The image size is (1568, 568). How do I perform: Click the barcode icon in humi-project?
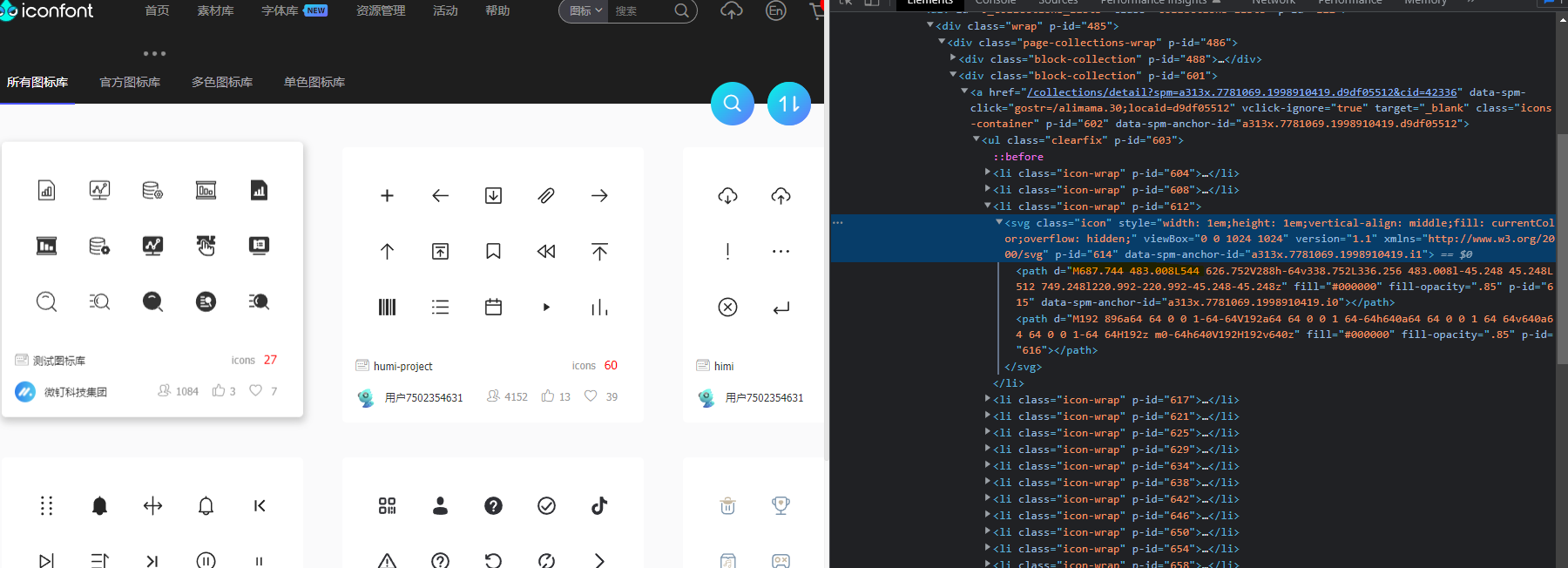click(388, 307)
